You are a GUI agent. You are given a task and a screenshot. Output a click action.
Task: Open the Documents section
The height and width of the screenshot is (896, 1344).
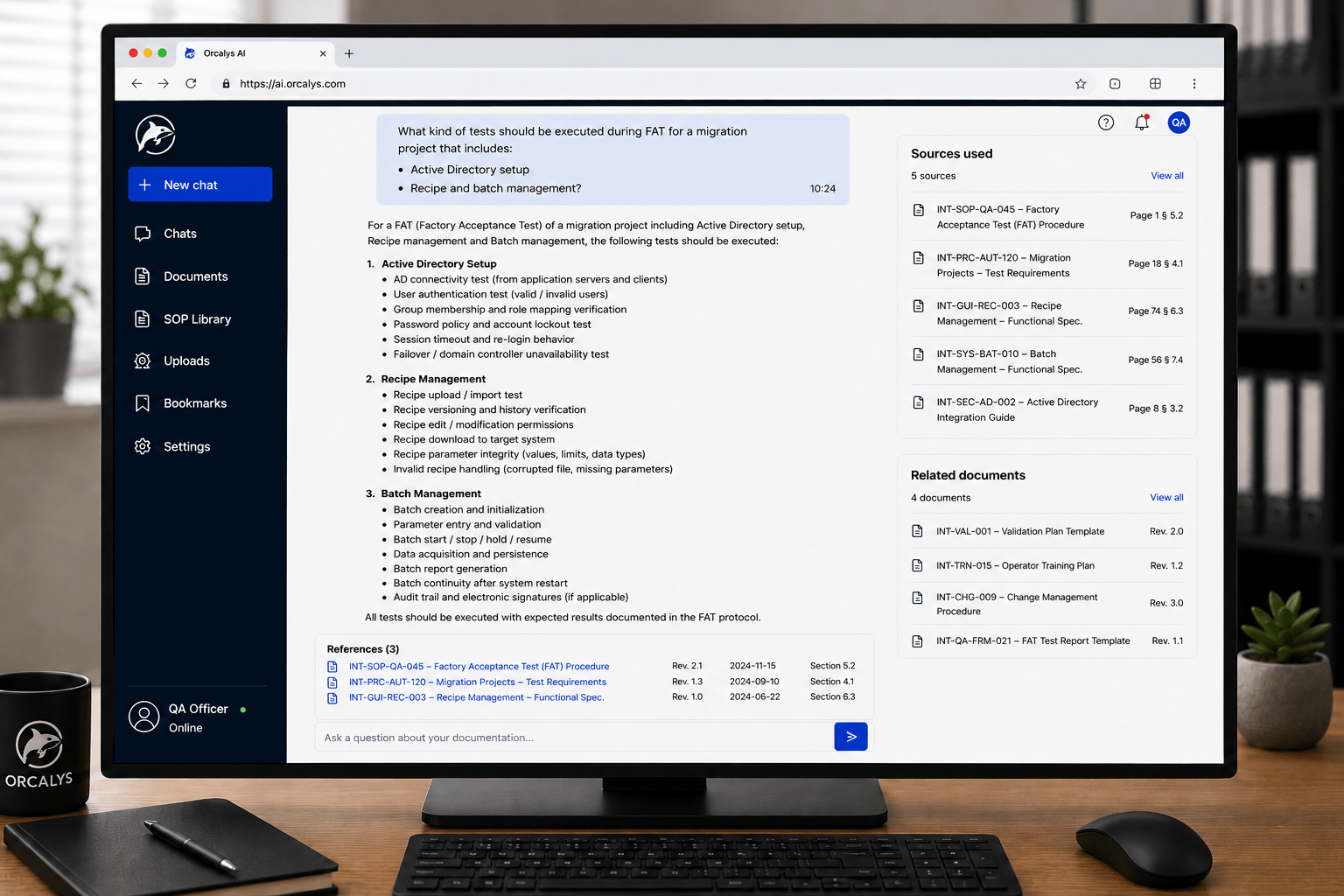point(181,276)
